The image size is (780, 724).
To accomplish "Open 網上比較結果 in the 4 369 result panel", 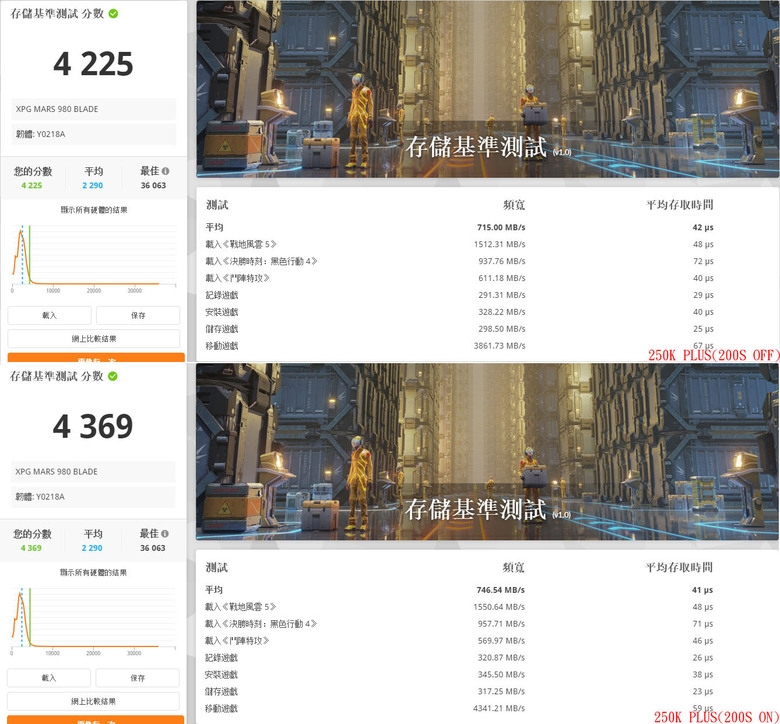I will click(x=93, y=702).
